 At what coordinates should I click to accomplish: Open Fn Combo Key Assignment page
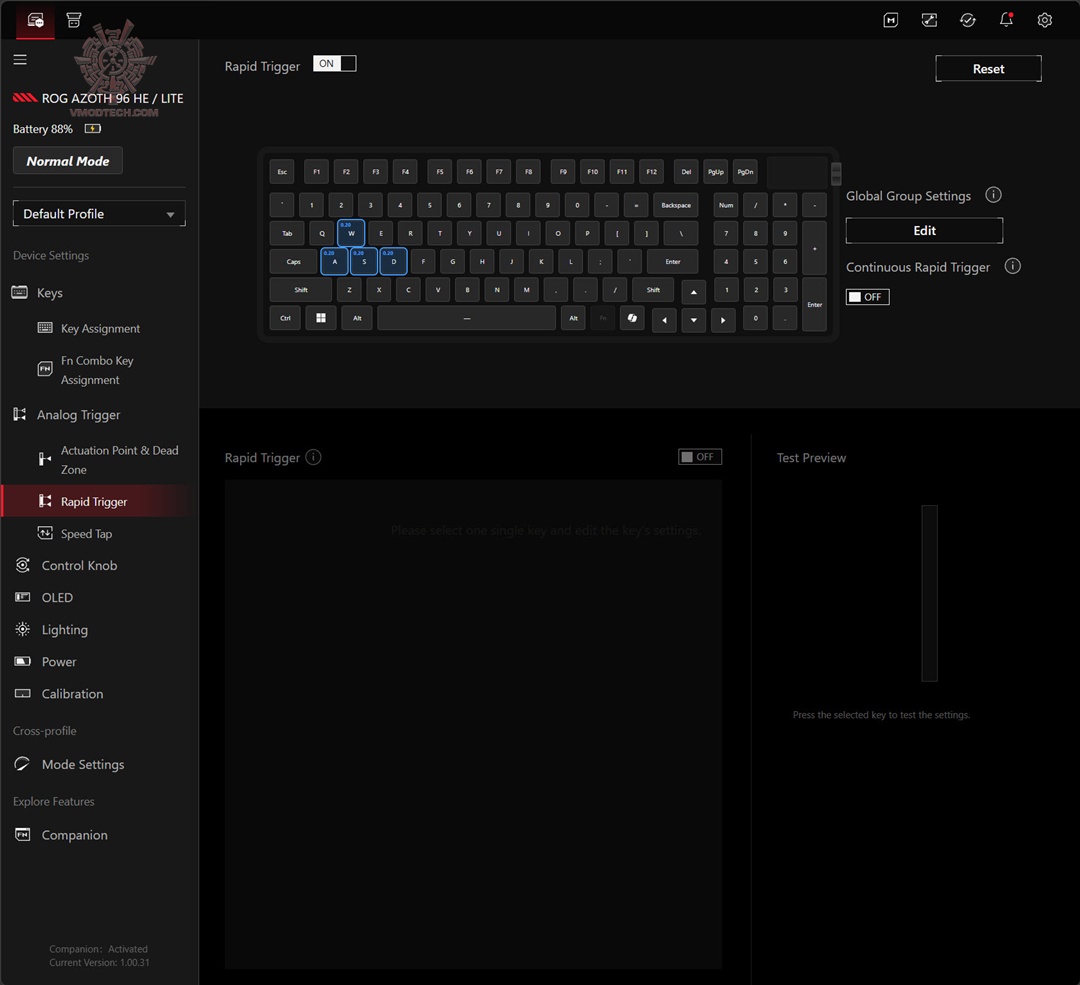[97, 370]
